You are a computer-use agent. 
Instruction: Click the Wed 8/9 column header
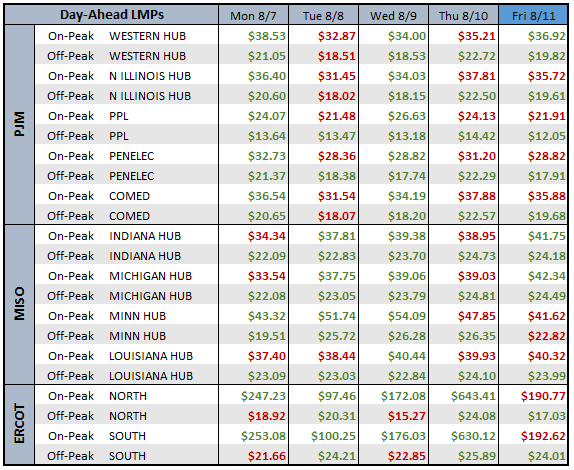coord(394,16)
